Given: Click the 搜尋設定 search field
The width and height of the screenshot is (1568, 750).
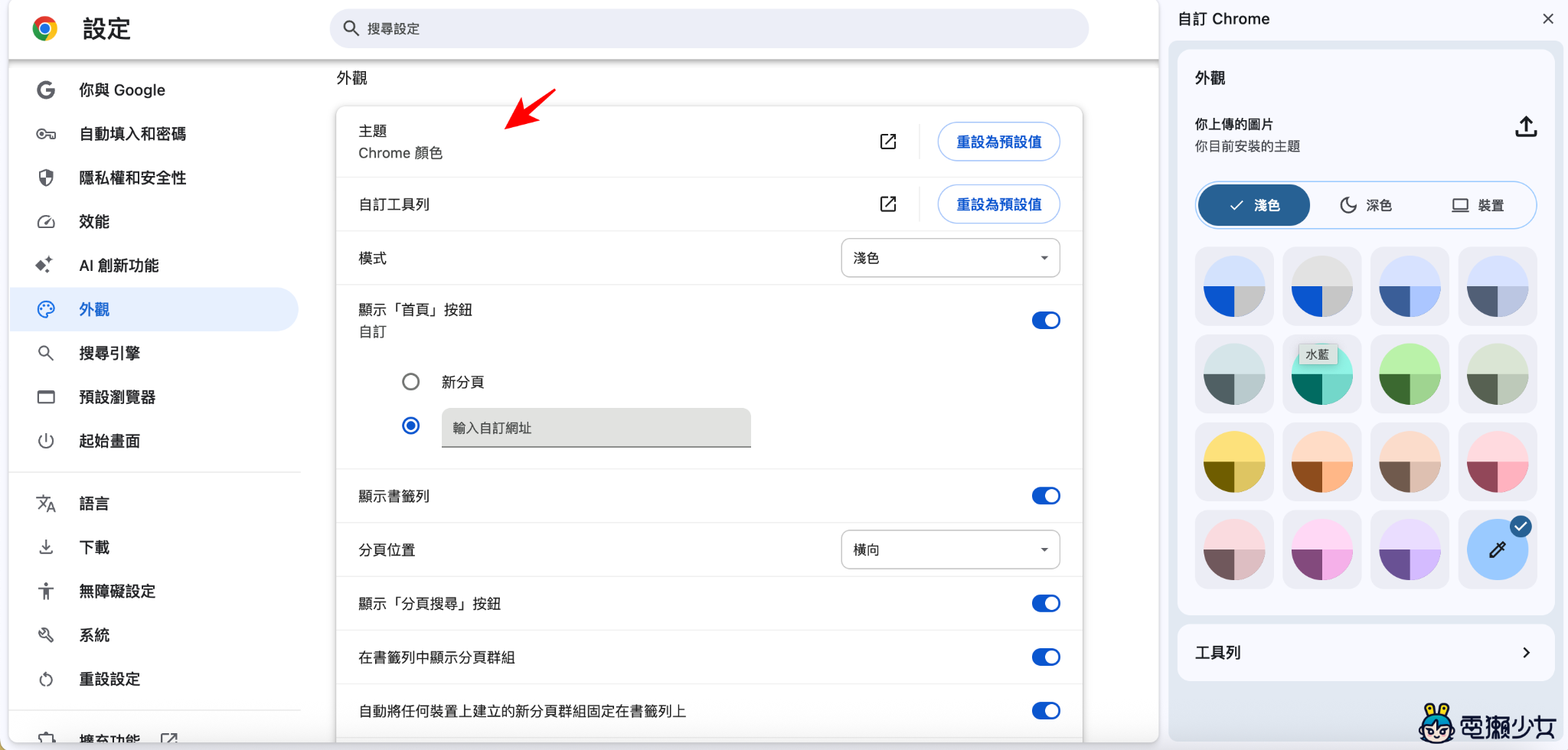Looking at the screenshot, I should pos(709,28).
